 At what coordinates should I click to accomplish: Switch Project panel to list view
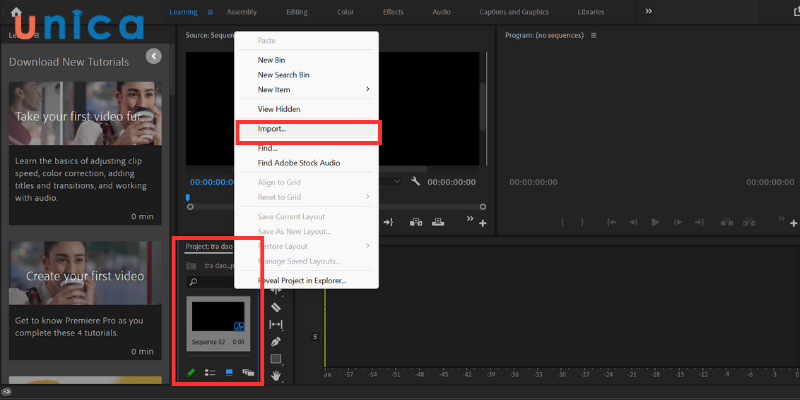click(x=210, y=373)
